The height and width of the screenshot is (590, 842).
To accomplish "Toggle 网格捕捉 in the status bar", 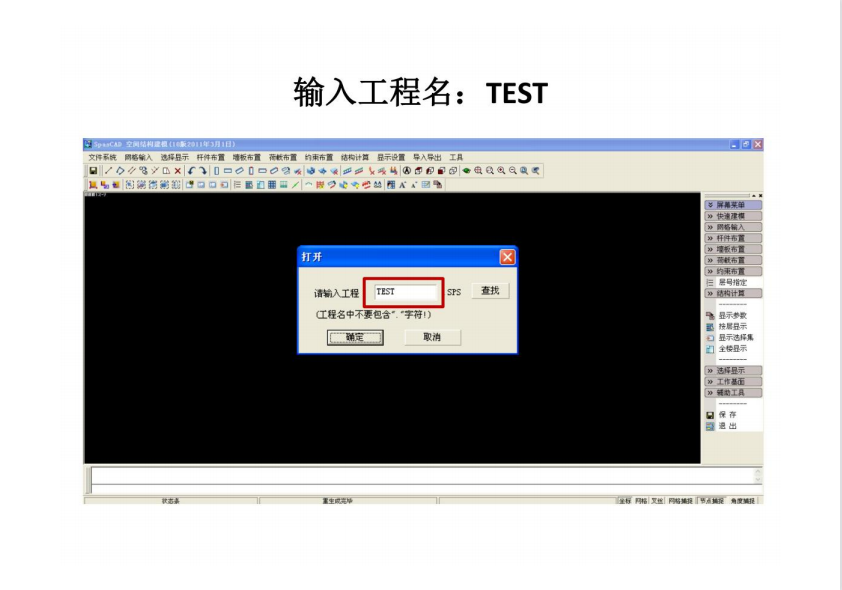I will point(680,500).
